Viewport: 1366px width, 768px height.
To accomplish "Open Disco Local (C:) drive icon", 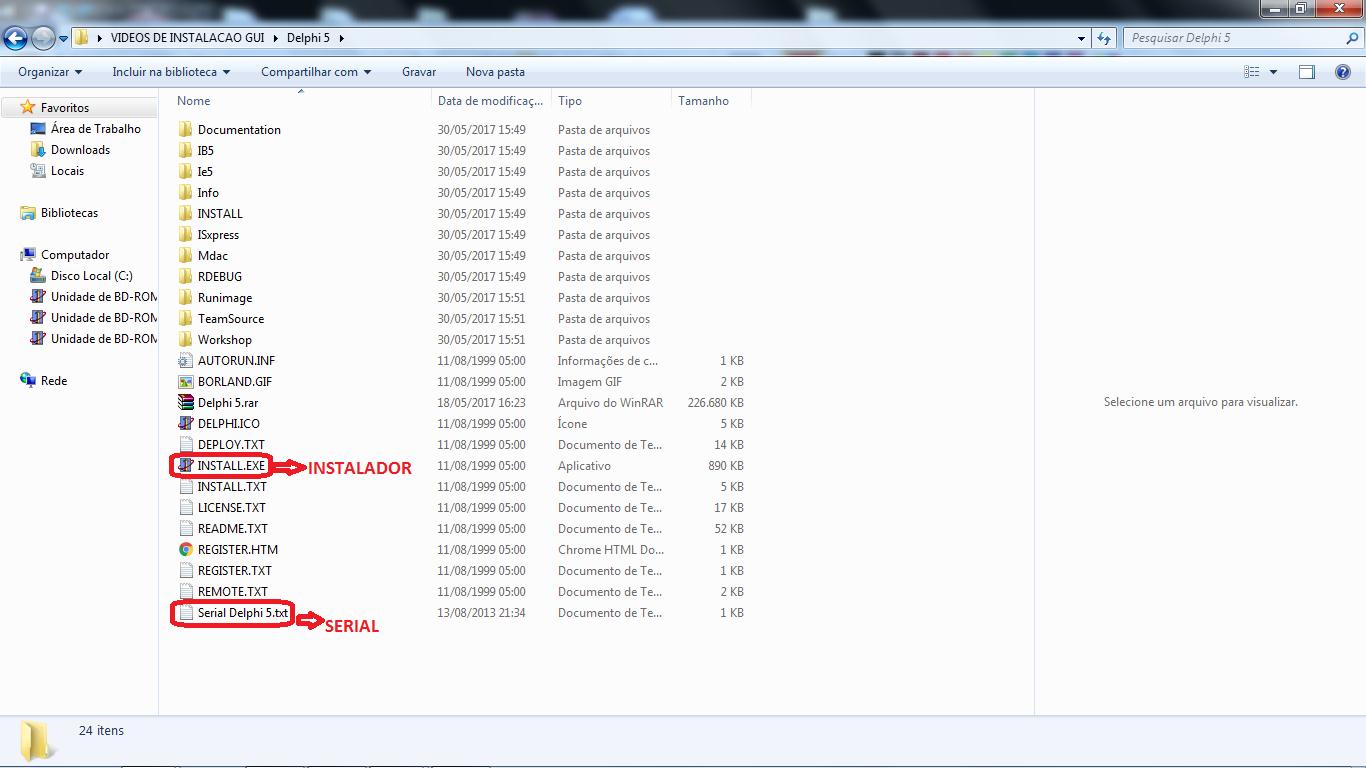I will tap(38, 275).
